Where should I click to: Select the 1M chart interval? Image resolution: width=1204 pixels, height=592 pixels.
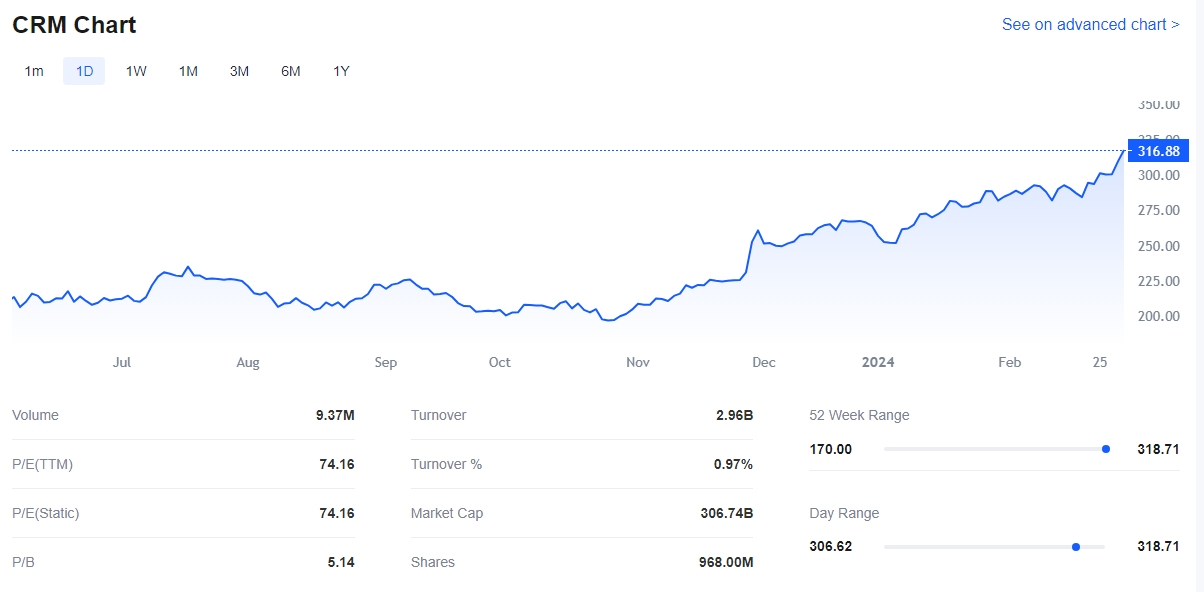tap(188, 71)
